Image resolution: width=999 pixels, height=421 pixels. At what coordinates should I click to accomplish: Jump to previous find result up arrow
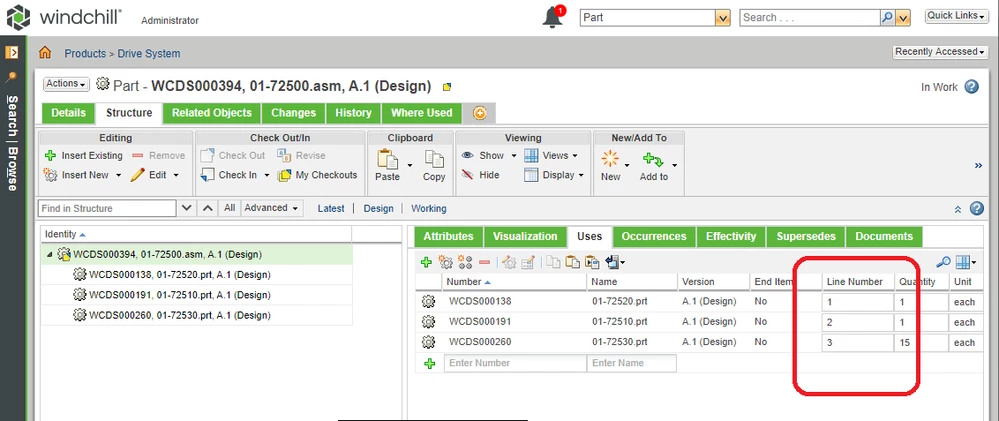pyautogui.click(x=207, y=208)
